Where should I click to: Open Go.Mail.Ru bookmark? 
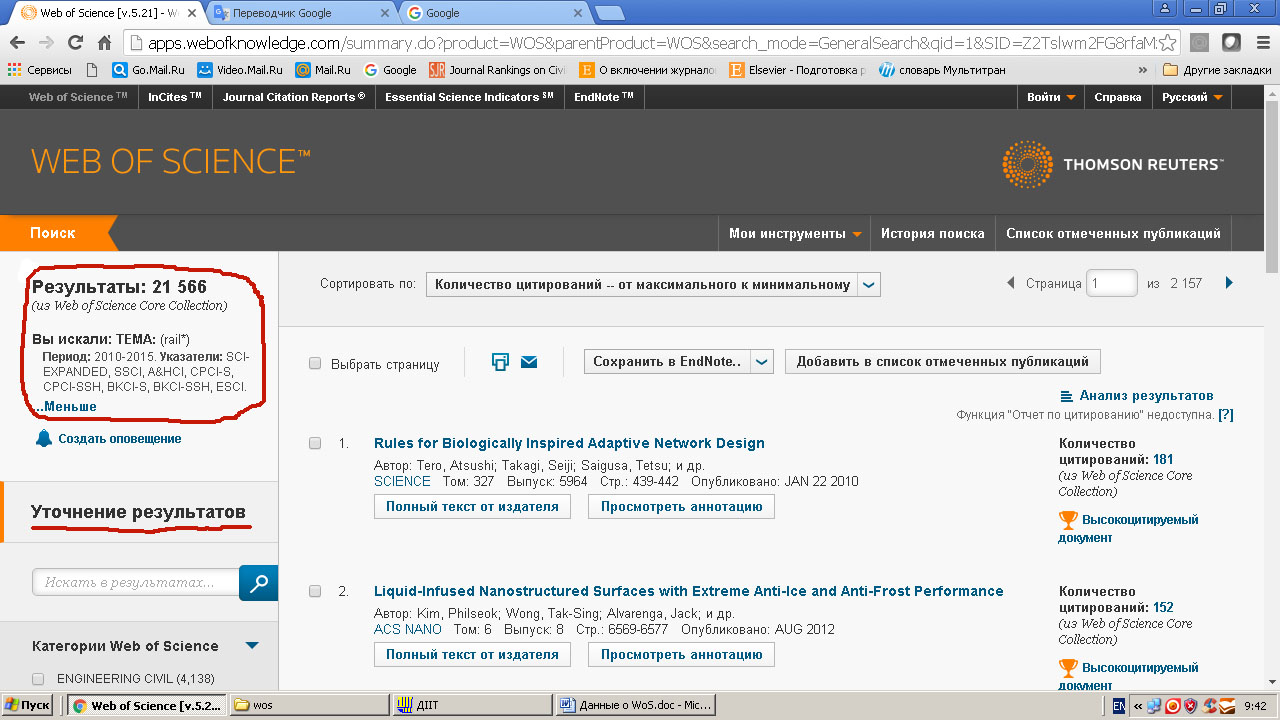coord(149,70)
